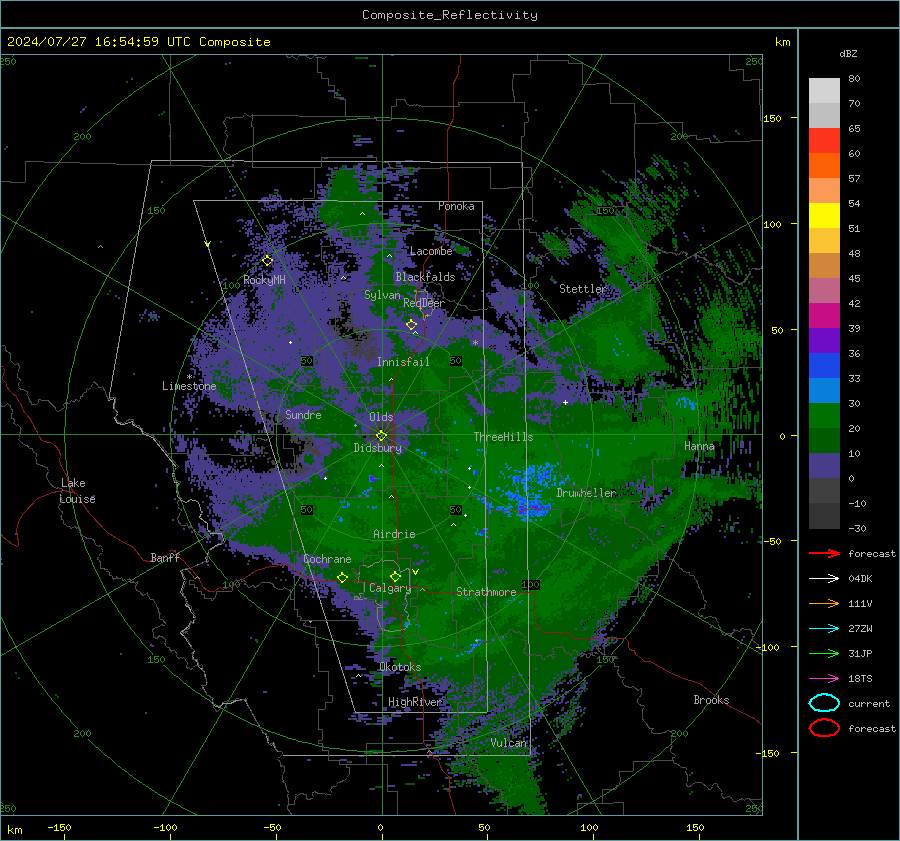Click the RedDeer label

coord(424,303)
